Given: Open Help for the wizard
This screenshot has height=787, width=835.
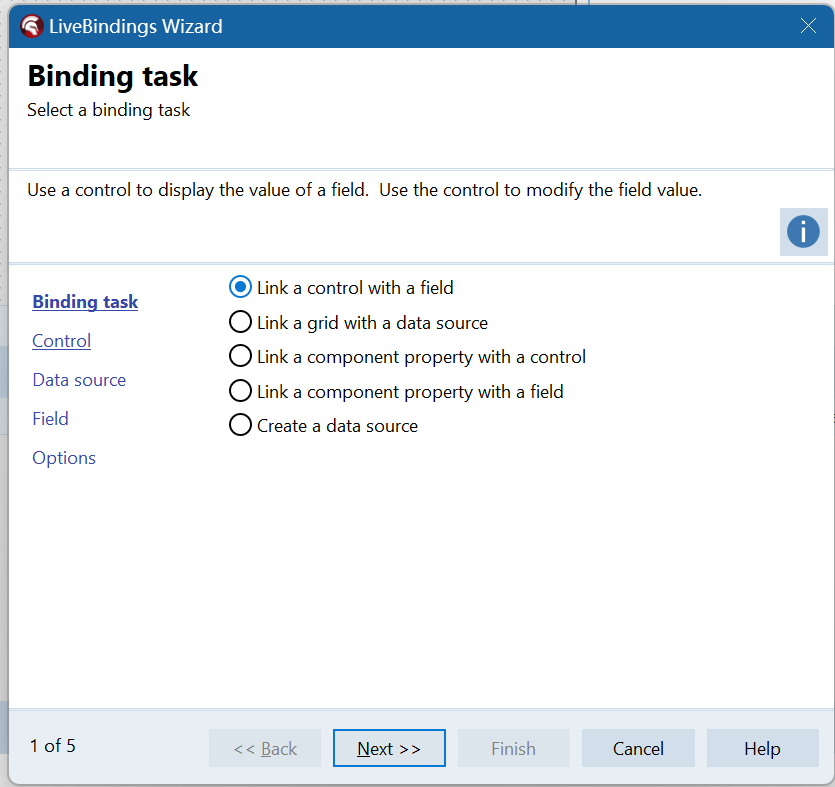Looking at the screenshot, I should point(762,748).
